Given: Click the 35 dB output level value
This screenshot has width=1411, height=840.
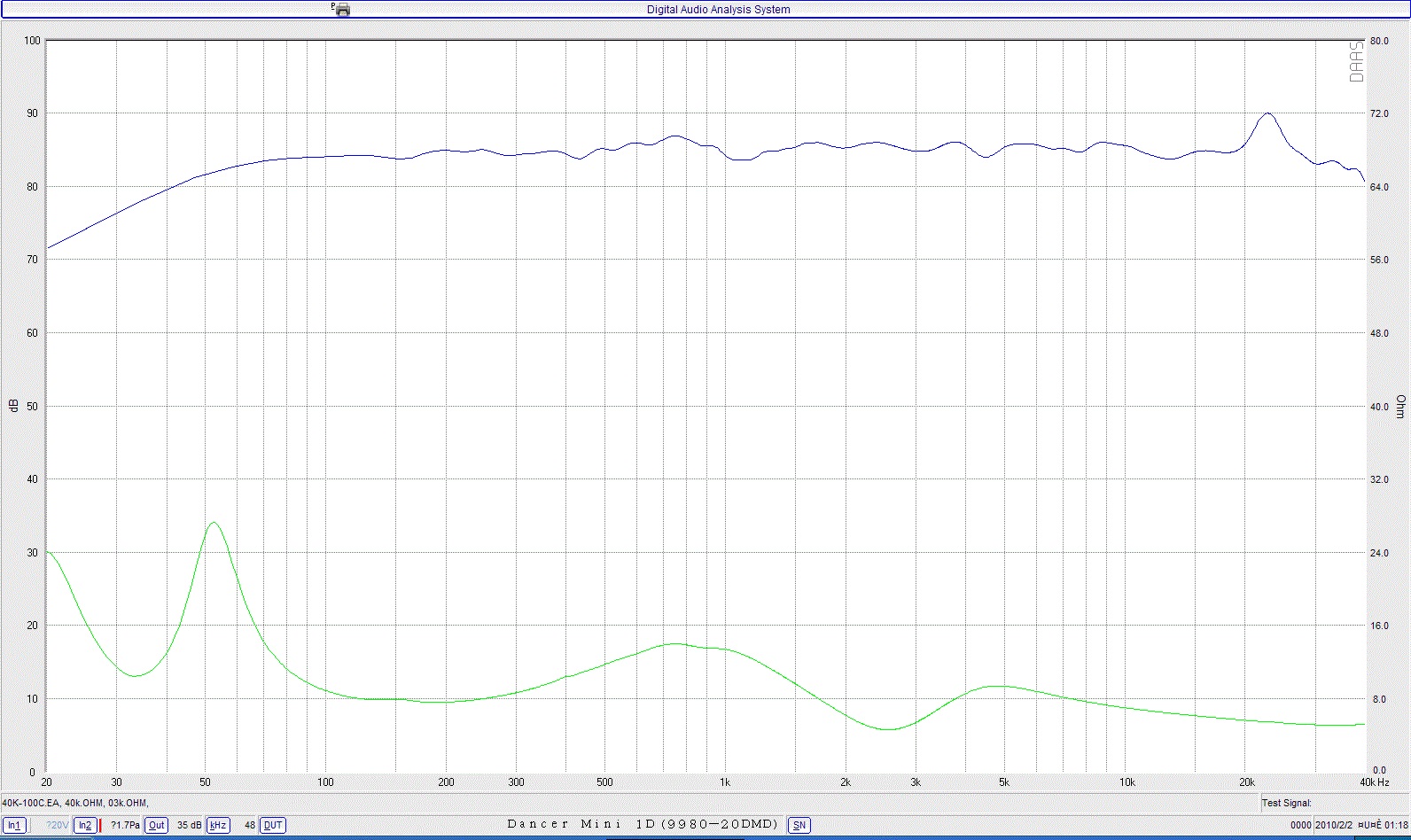Looking at the screenshot, I should (189, 825).
